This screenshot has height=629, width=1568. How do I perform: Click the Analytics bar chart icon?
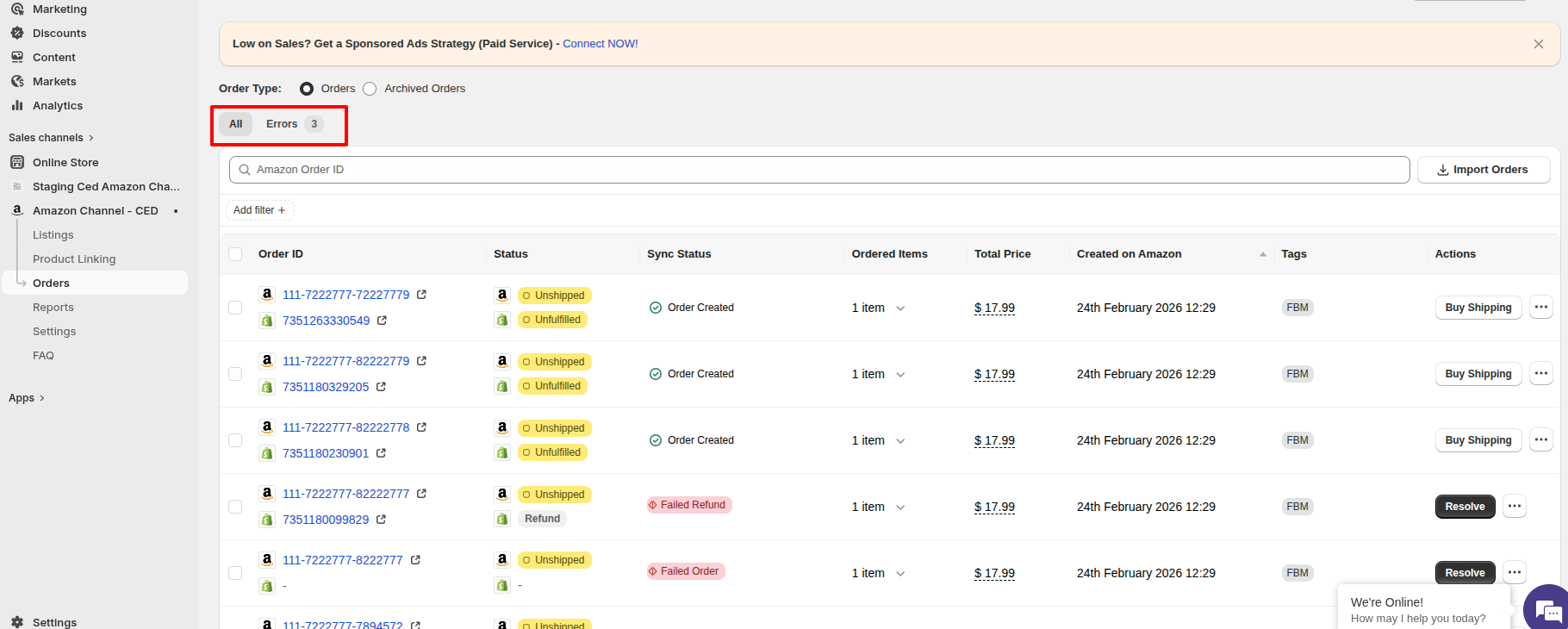pos(17,105)
